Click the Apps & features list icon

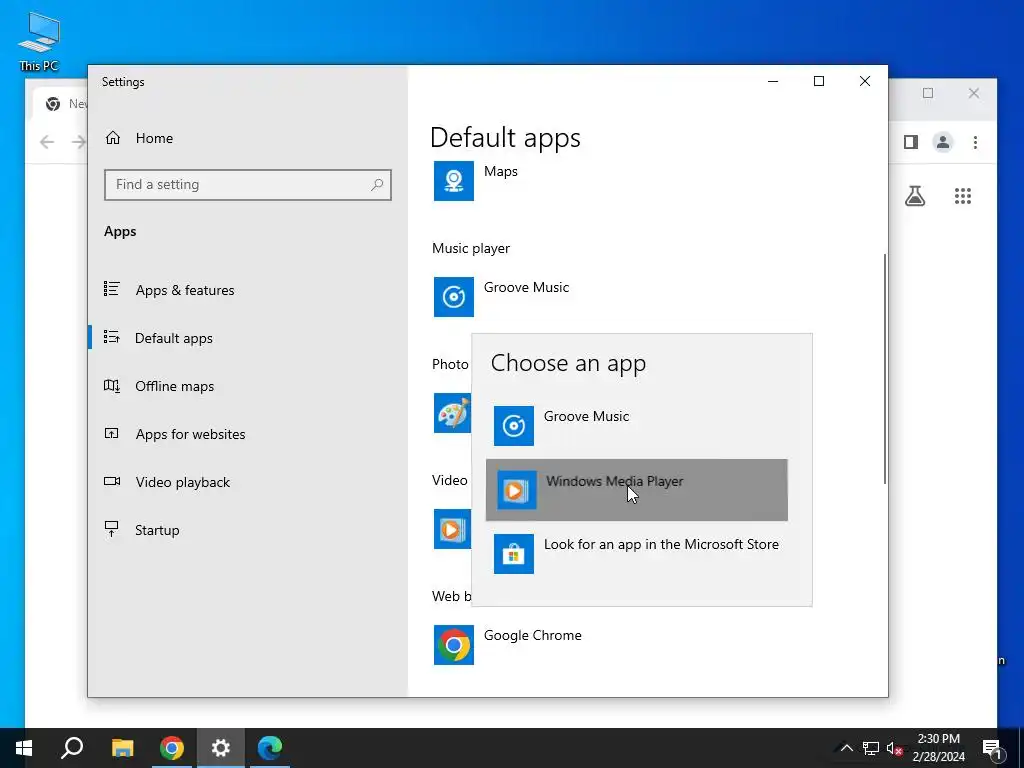[112, 289]
